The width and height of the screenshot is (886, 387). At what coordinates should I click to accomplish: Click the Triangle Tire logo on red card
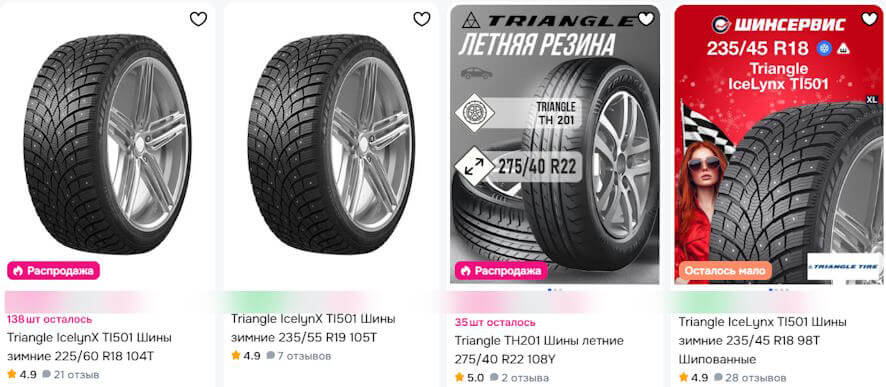point(844,266)
